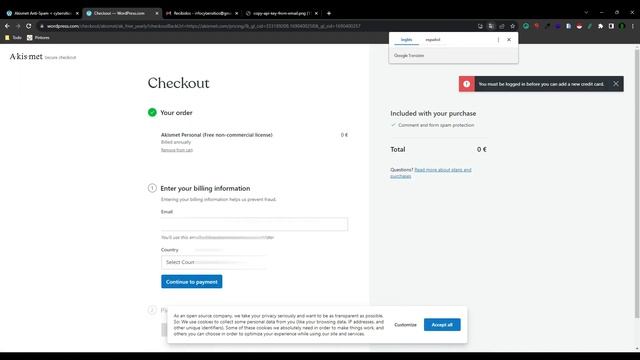Open the Chrome extensions puzzle icon
The height and width of the screenshot is (360, 640).
click(600, 26)
